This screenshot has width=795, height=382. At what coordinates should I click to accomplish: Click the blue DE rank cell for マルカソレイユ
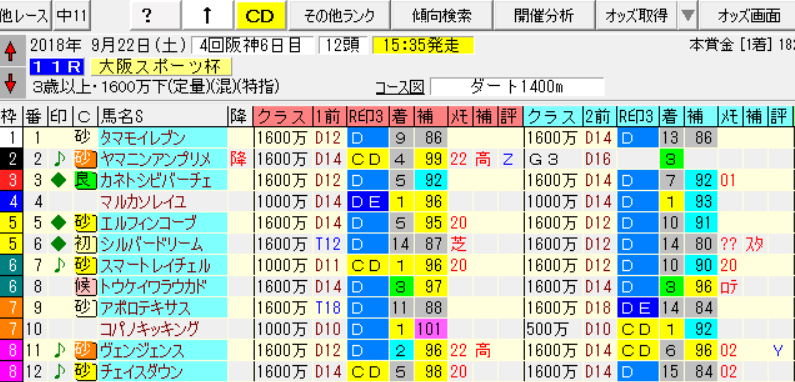[x=368, y=202]
